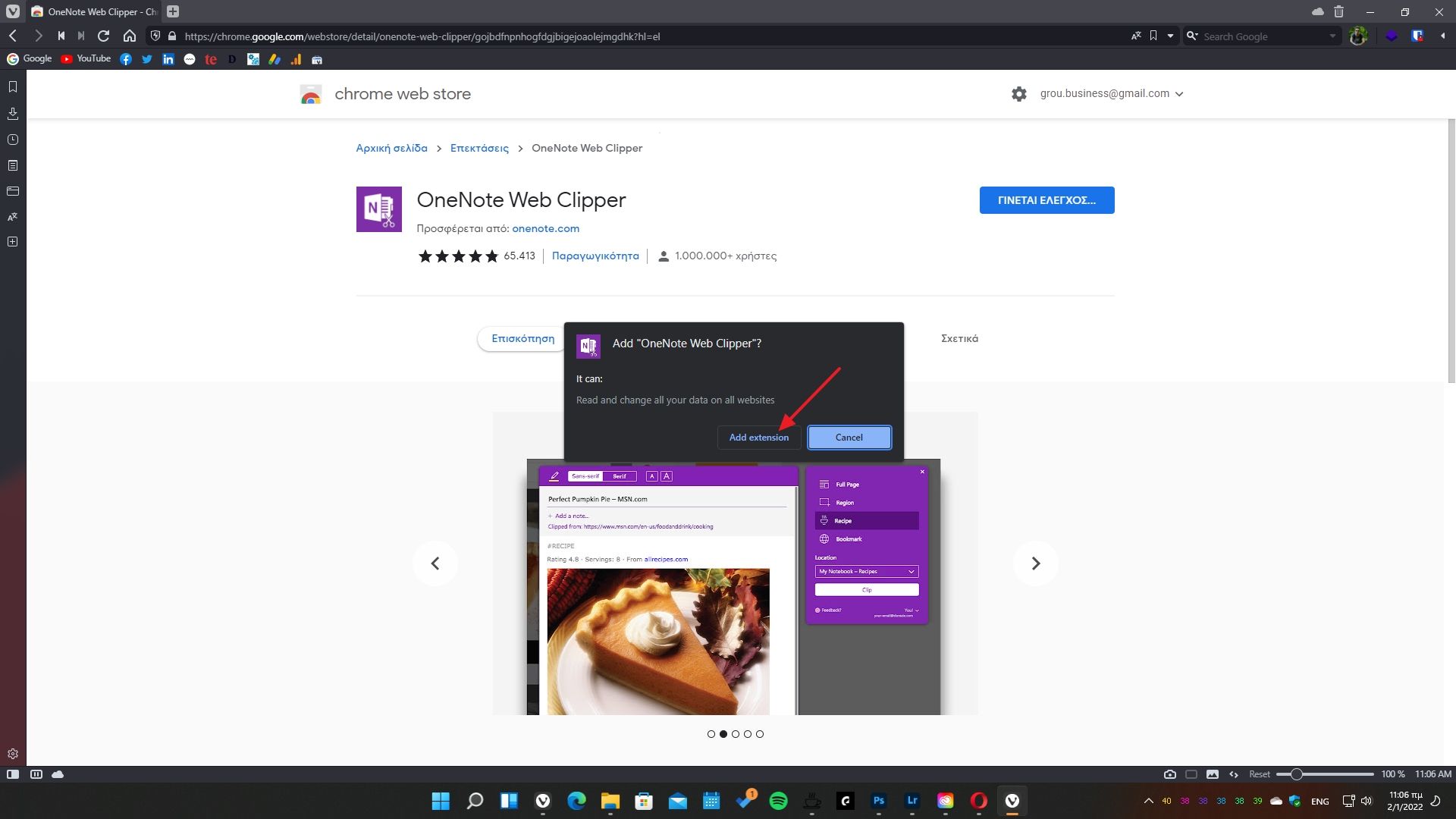The height and width of the screenshot is (819, 1456).
Task: Toggle images display in the status bar
Action: 1213,774
